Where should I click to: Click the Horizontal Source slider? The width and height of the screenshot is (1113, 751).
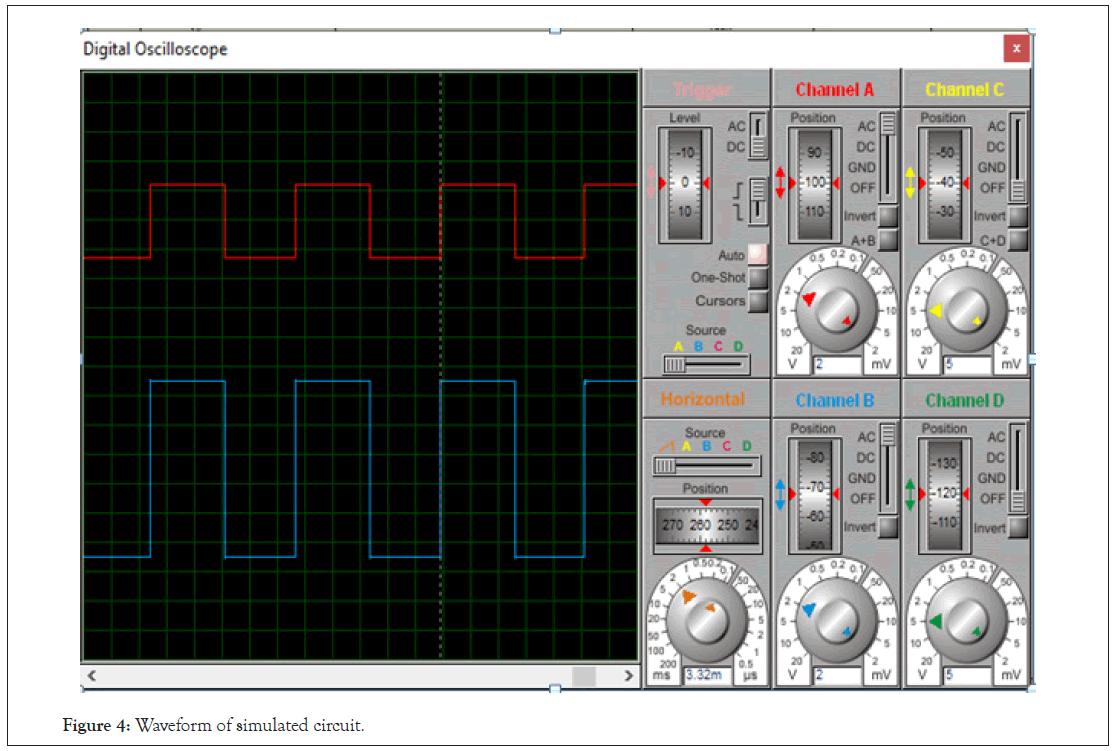[x=706, y=466]
